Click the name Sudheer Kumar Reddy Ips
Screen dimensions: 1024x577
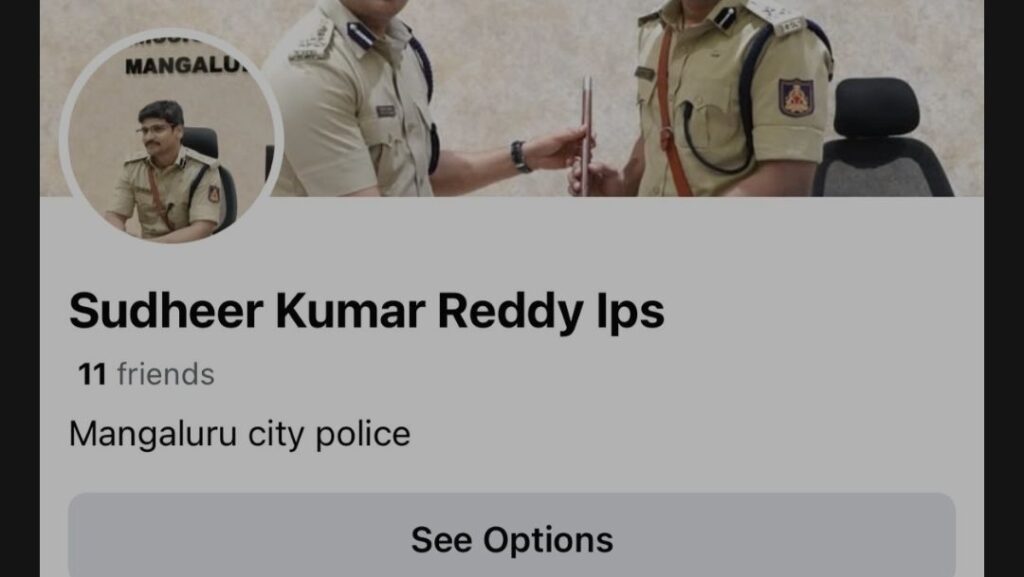coord(366,311)
